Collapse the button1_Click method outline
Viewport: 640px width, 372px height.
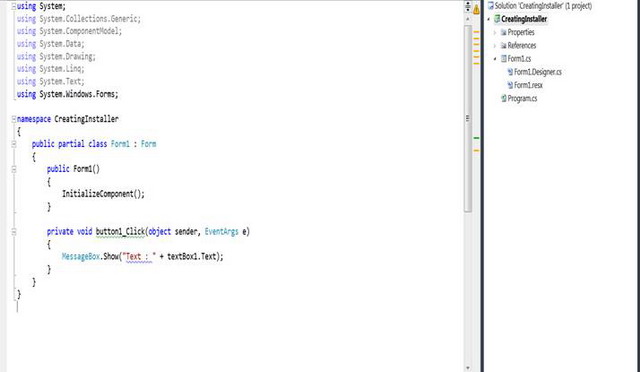coord(14,232)
